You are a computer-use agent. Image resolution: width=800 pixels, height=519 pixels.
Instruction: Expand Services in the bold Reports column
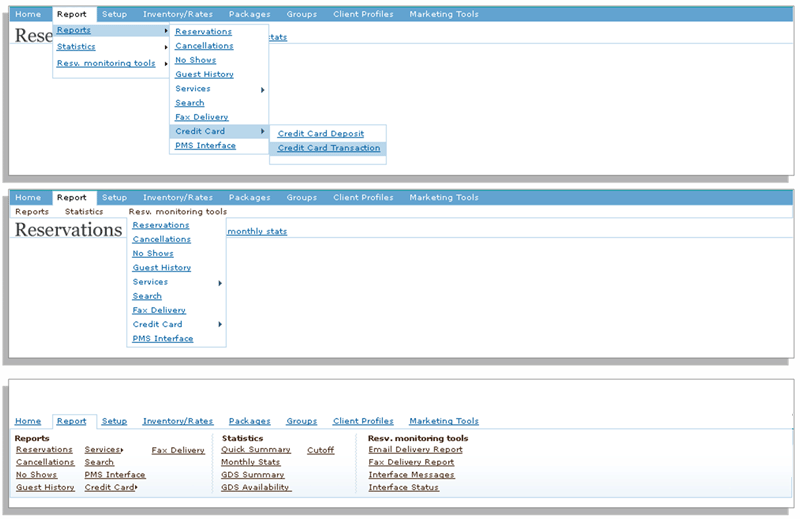coord(104,450)
